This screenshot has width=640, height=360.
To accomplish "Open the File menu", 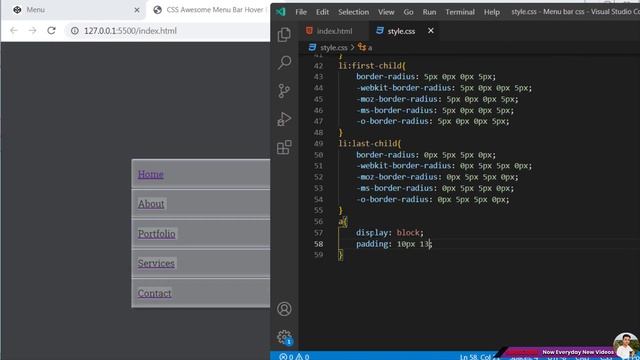I will pyautogui.click(x=301, y=12).
